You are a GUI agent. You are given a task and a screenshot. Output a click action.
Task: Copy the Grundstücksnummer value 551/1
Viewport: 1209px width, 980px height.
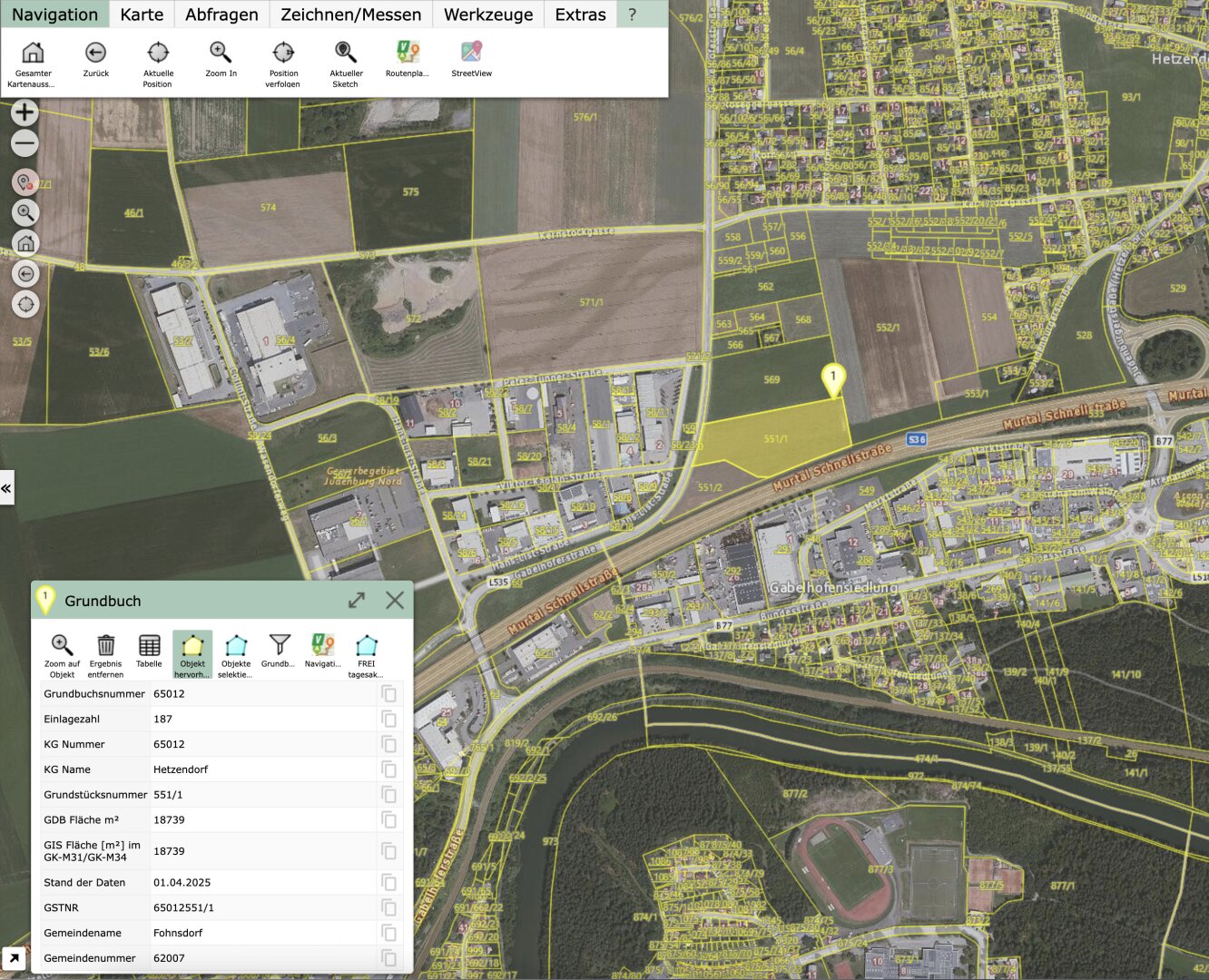[x=389, y=795]
